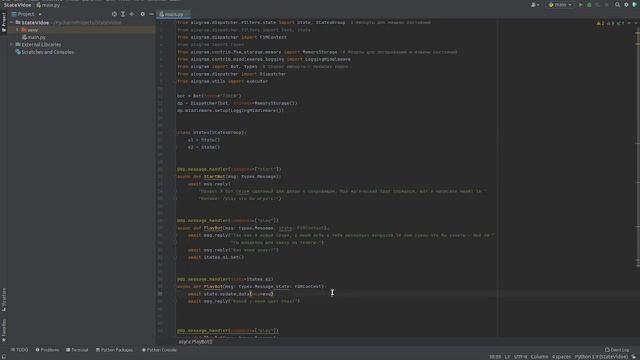Viewport: 640px width, 360px height.
Task: Open the Favorites tool window side tab
Action: point(4,331)
